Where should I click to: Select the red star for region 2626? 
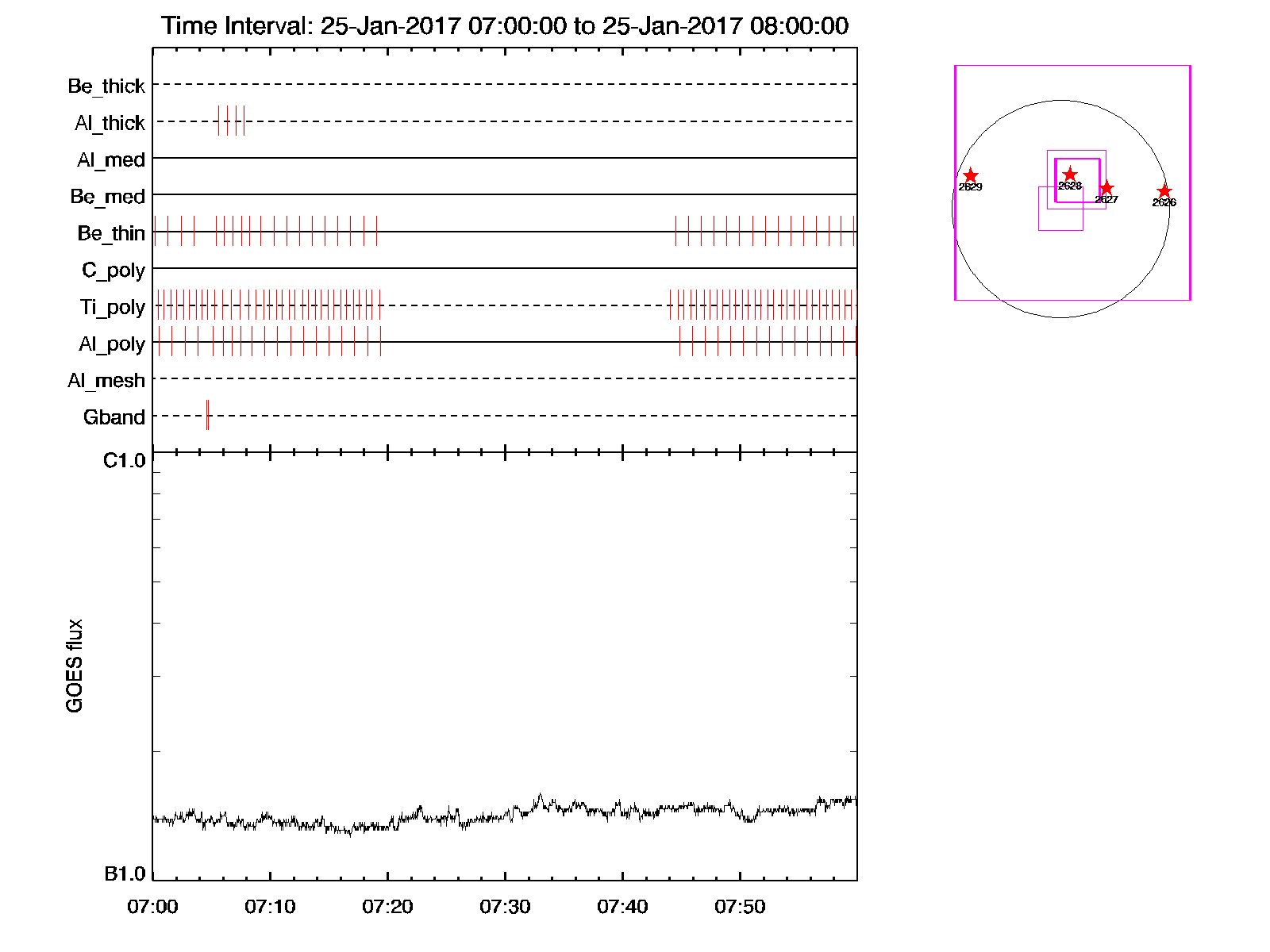click(x=1164, y=191)
